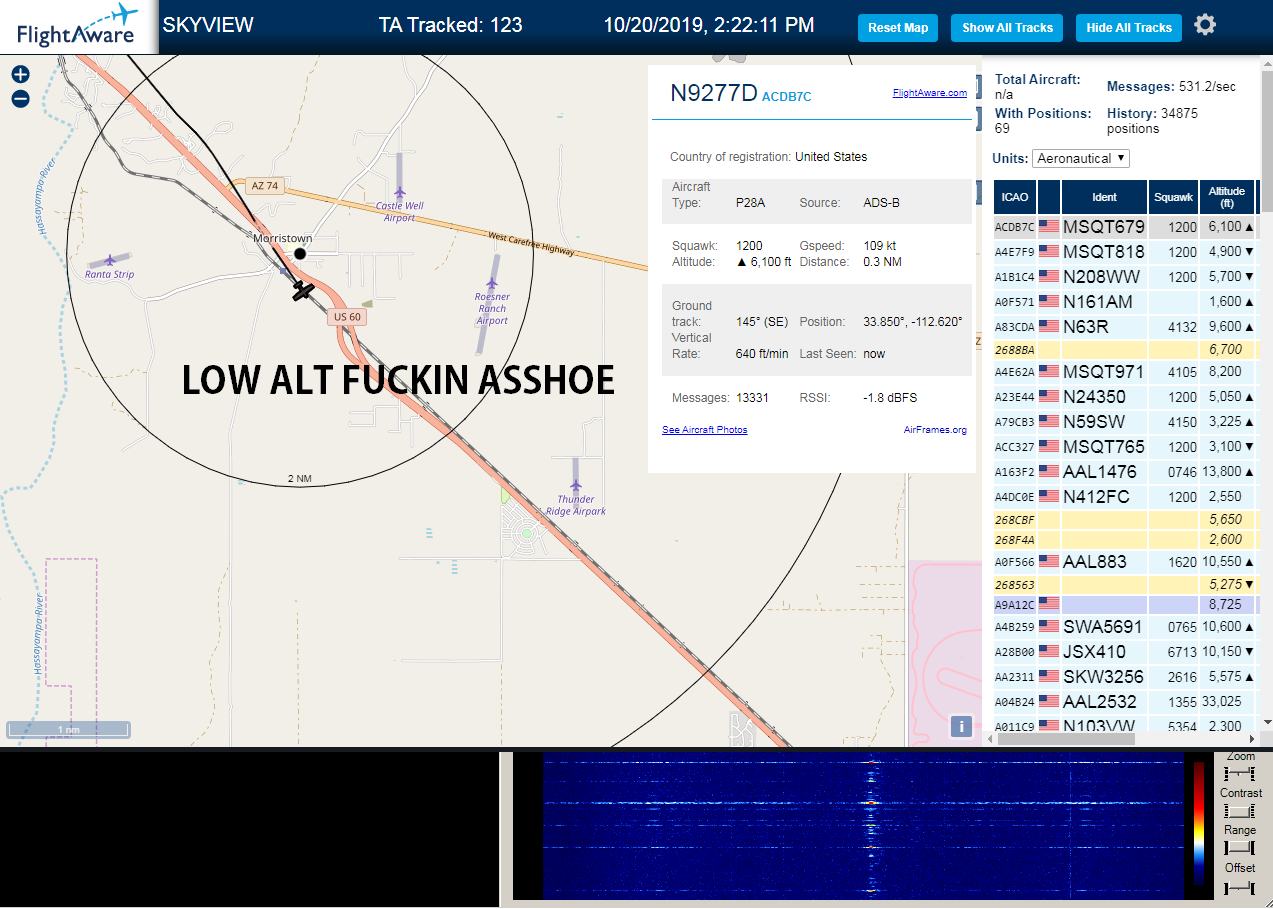
Task: Zoom out on map with minus icon
Action: coord(20,98)
